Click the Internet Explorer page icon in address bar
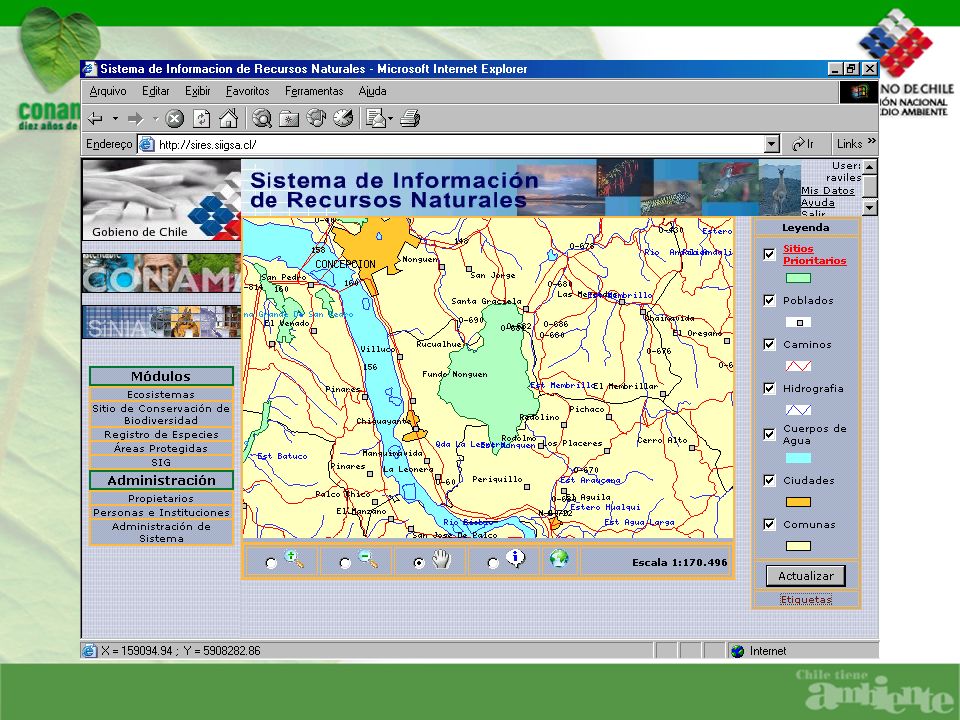This screenshot has height=720, width=960. 146,144
